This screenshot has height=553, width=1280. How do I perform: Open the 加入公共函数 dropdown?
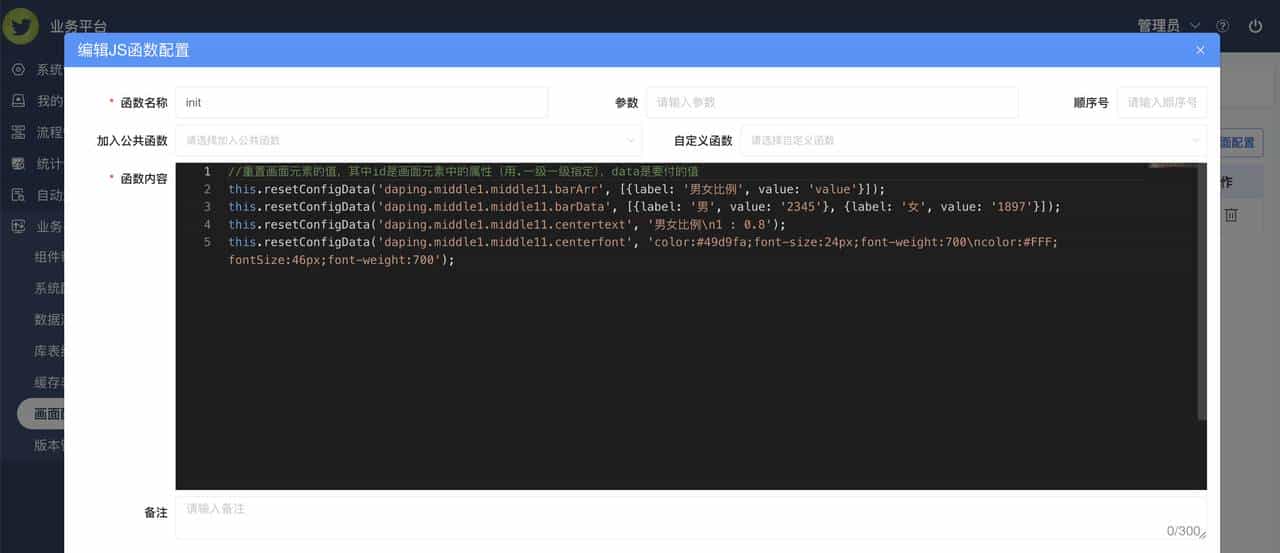[x=409, y=141]
